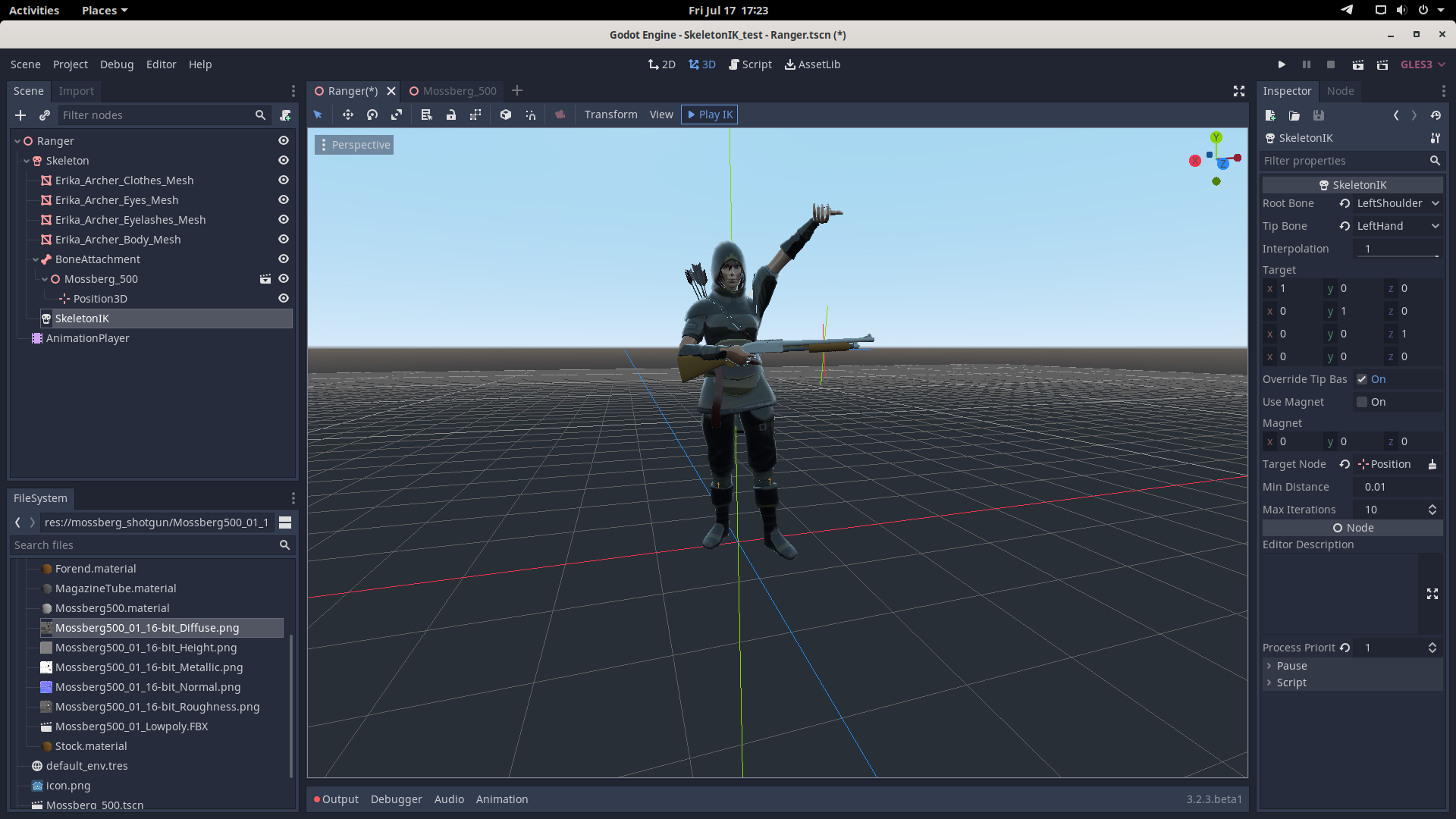Open Inspector object history icon
Viewport: 1456px width, 819px height.
[x=1436, y=115]
